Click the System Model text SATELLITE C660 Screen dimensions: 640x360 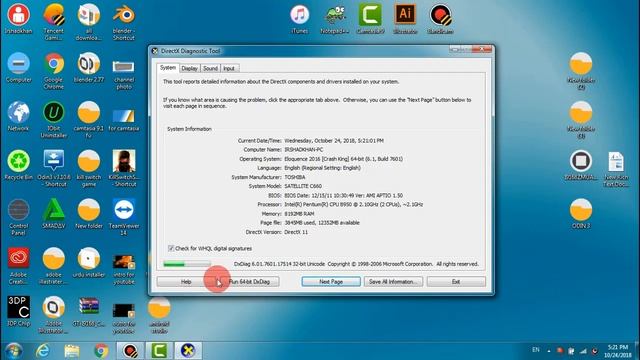[x=303, y=186]
